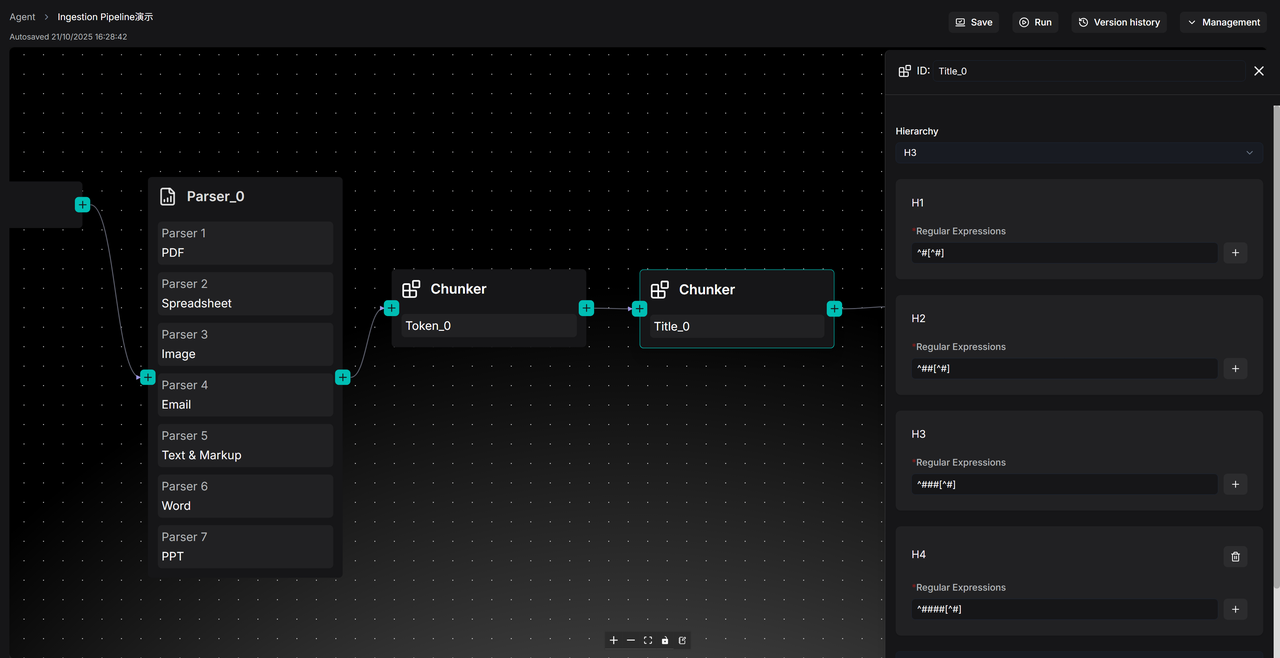Viewport: 1280px width, 658px height.
Task: Open the Hierarchy dropdown showing H3
Action: pos(1078,153)
